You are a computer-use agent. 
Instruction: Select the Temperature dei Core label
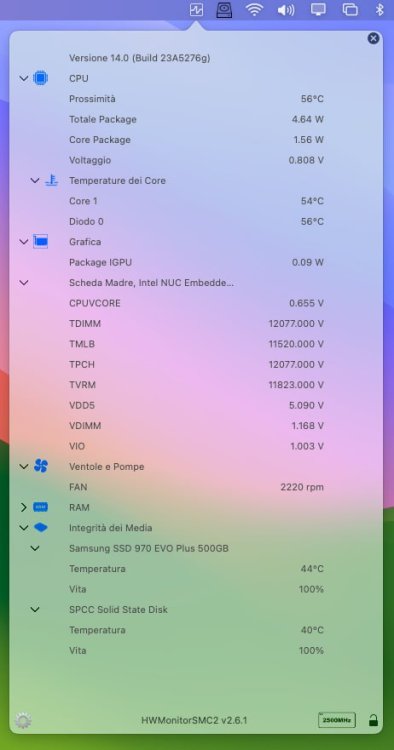118,180
